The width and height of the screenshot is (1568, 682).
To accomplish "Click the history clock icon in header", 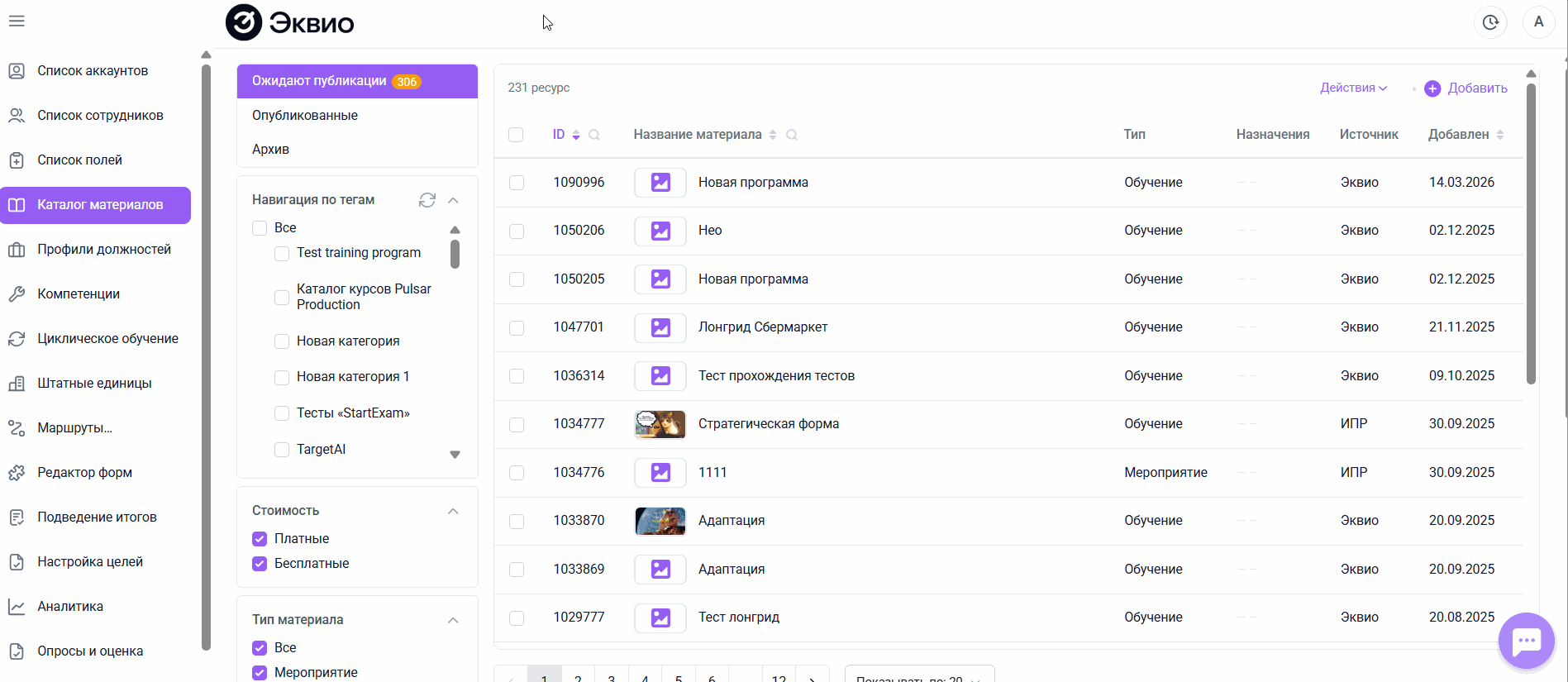I will pos(1490,22).
